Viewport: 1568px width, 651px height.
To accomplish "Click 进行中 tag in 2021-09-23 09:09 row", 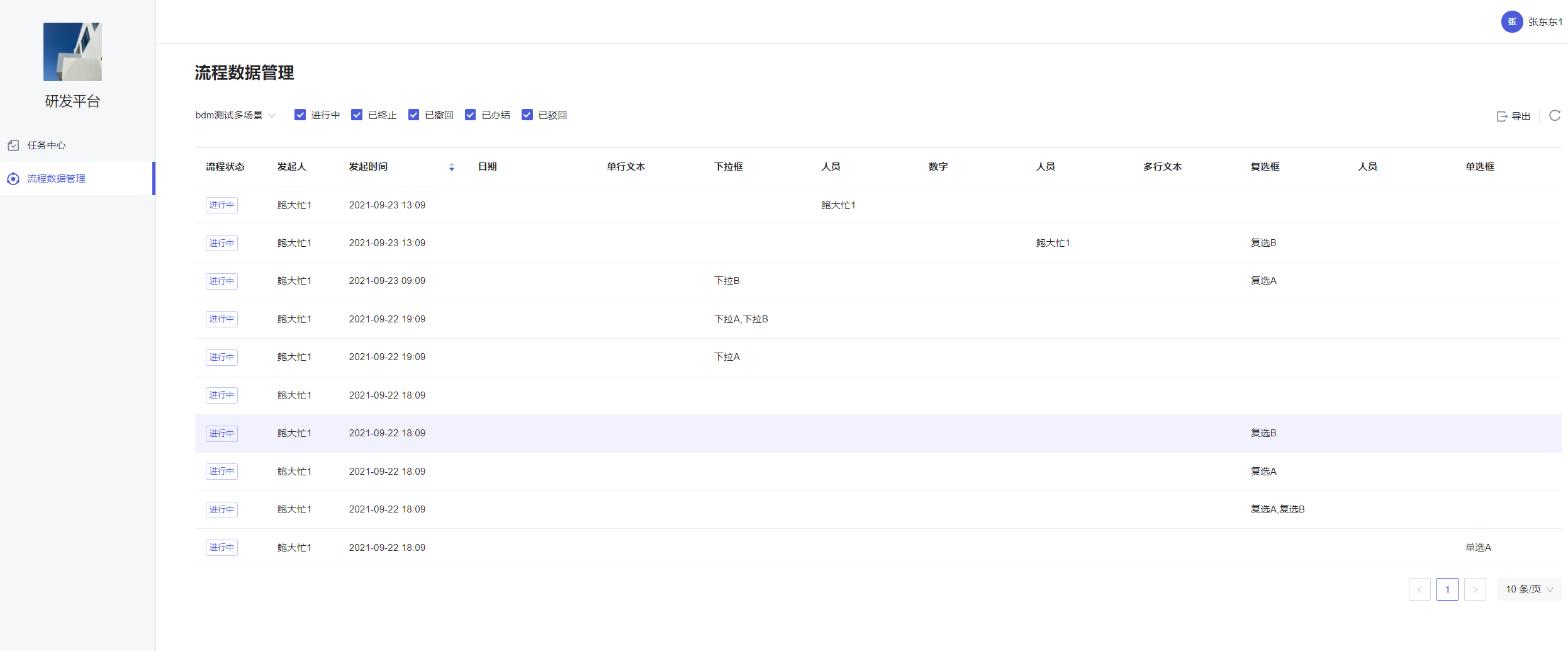I will tap(221, 281).
